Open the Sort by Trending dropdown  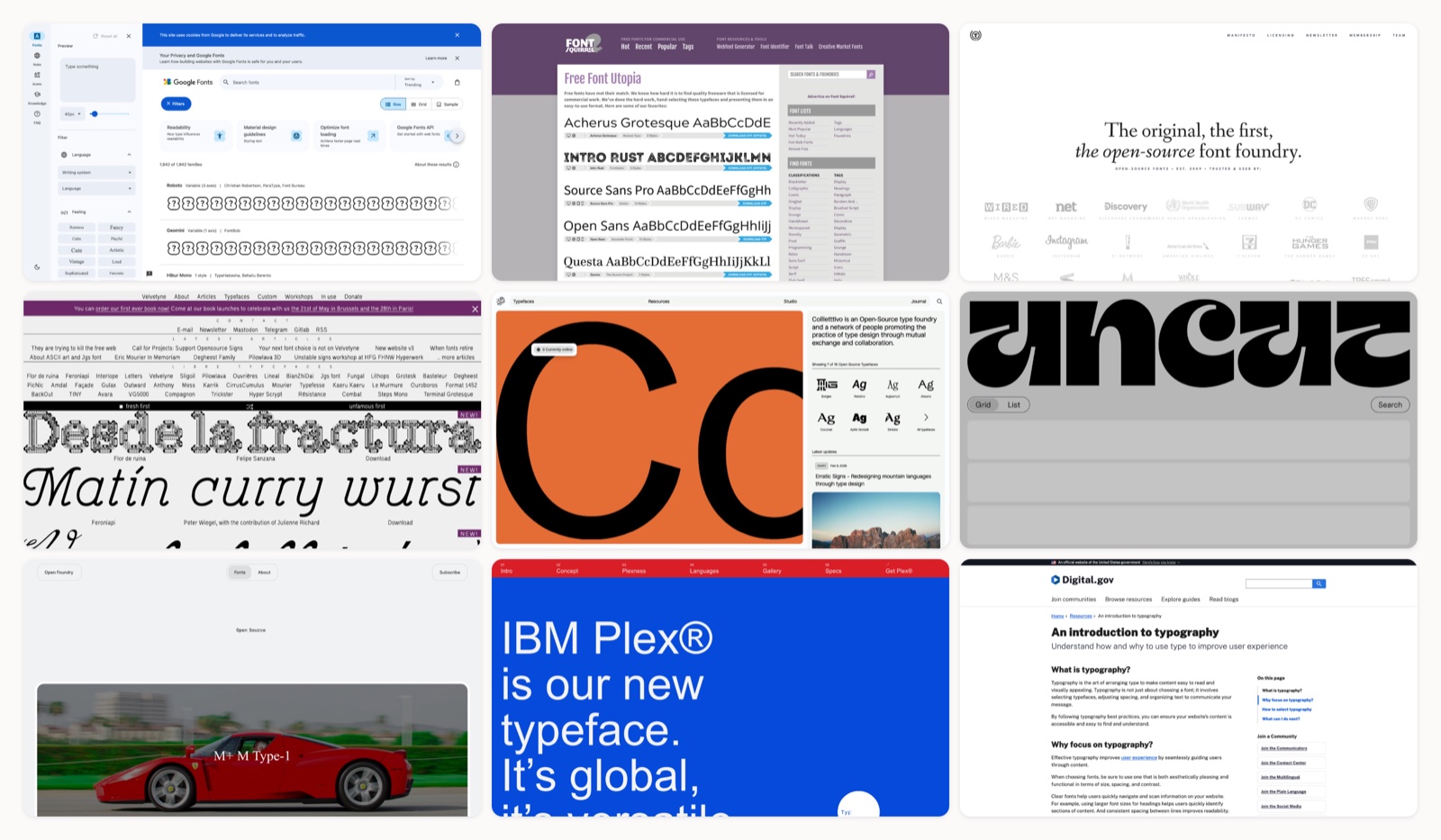pos(420,82)
